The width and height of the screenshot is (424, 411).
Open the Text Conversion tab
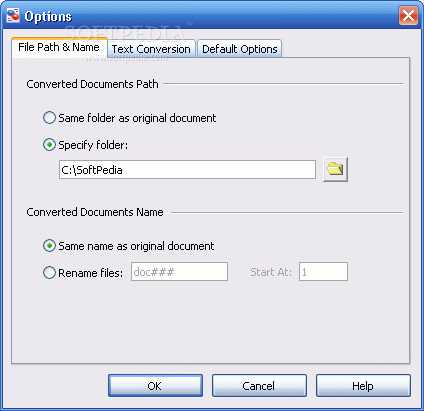pos(151,49)
